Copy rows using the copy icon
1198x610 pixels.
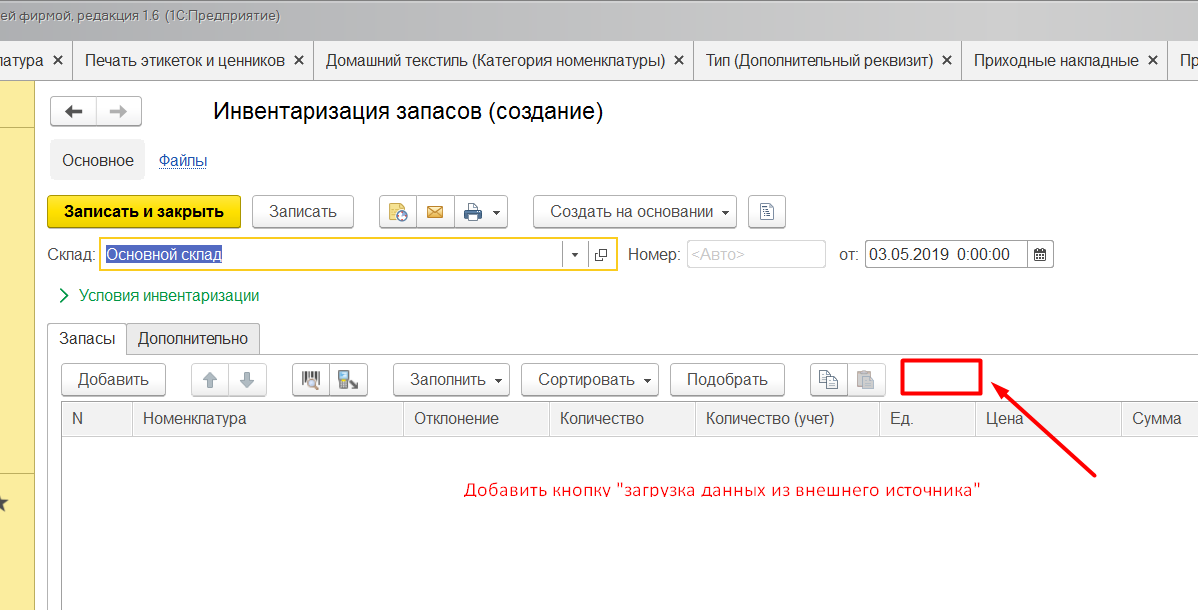(828, 380)
